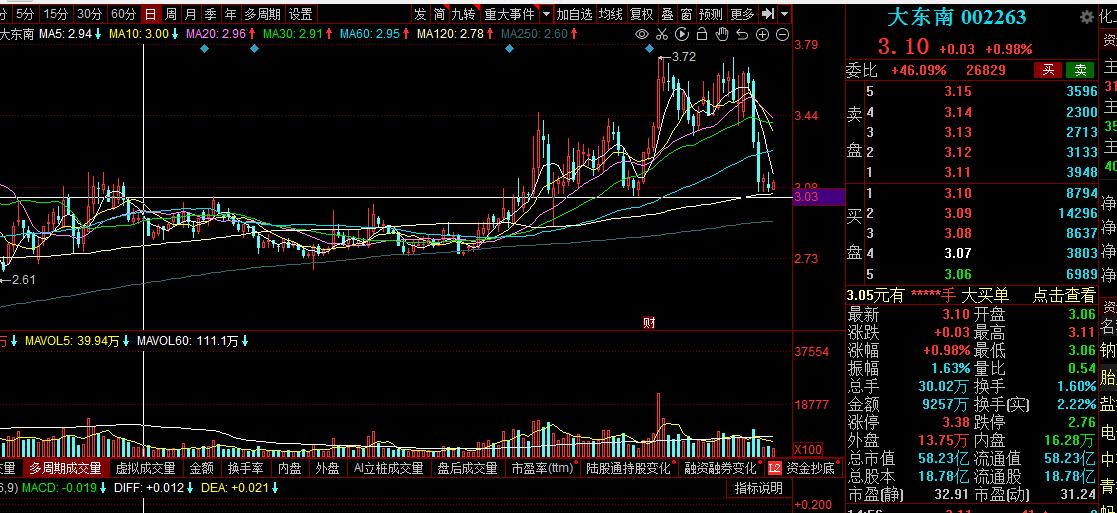Select the 融资融券变化 indicator tab

721,468
